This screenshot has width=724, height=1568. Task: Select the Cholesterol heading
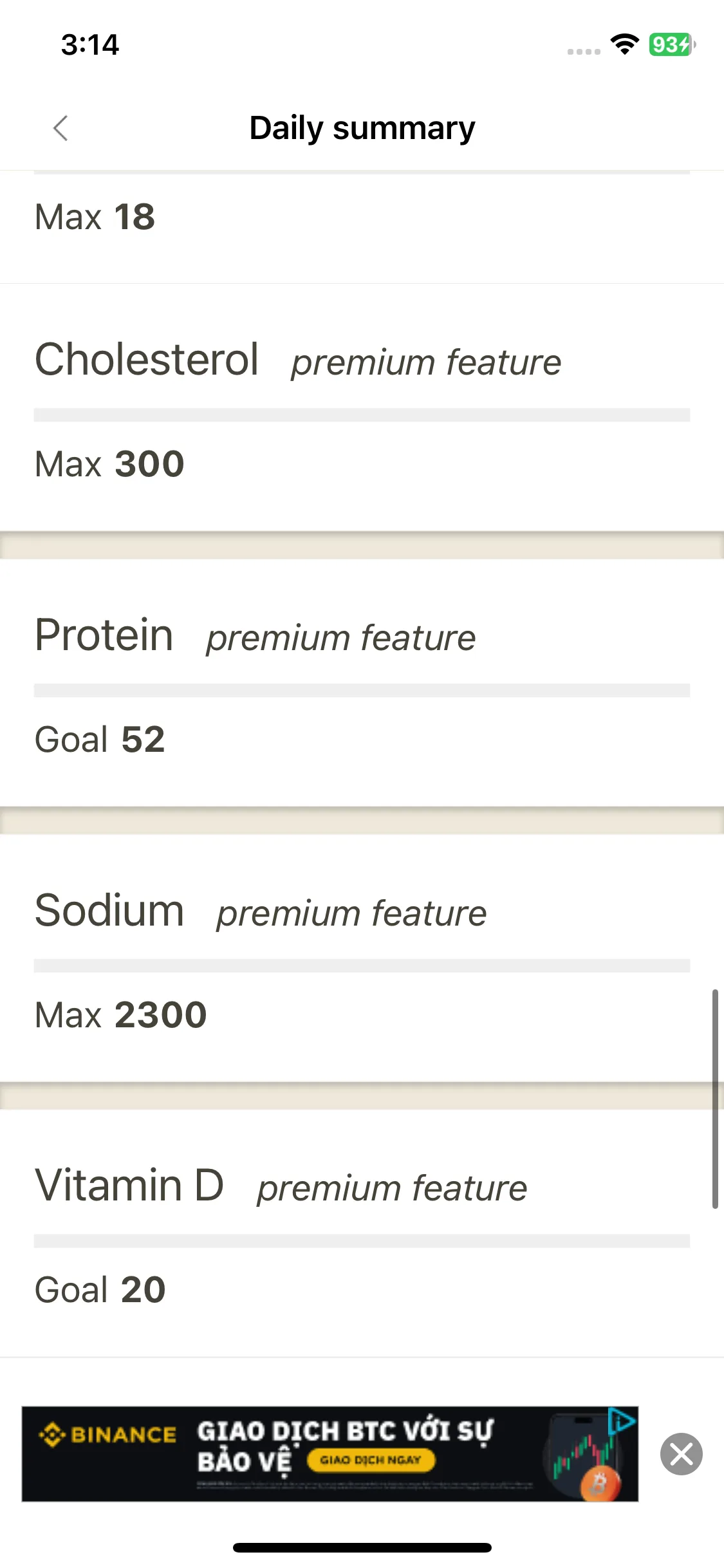147,359
